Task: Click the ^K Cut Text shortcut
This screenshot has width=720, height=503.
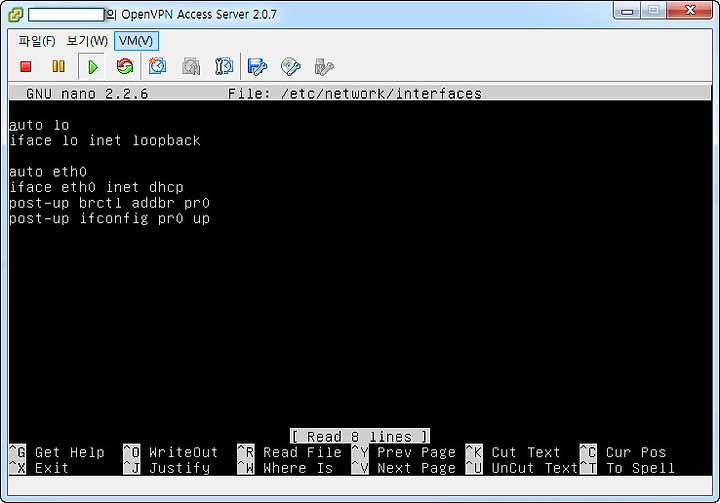Action: (513, 452)
